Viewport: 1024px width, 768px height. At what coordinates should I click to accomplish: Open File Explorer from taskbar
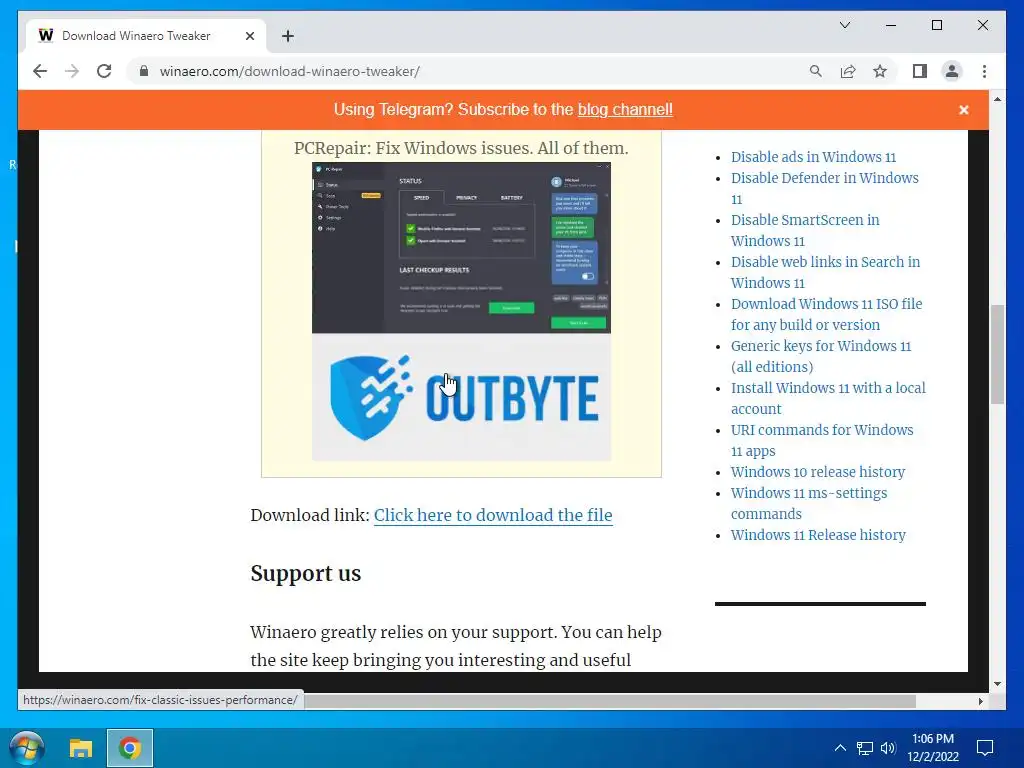[81, 748]
